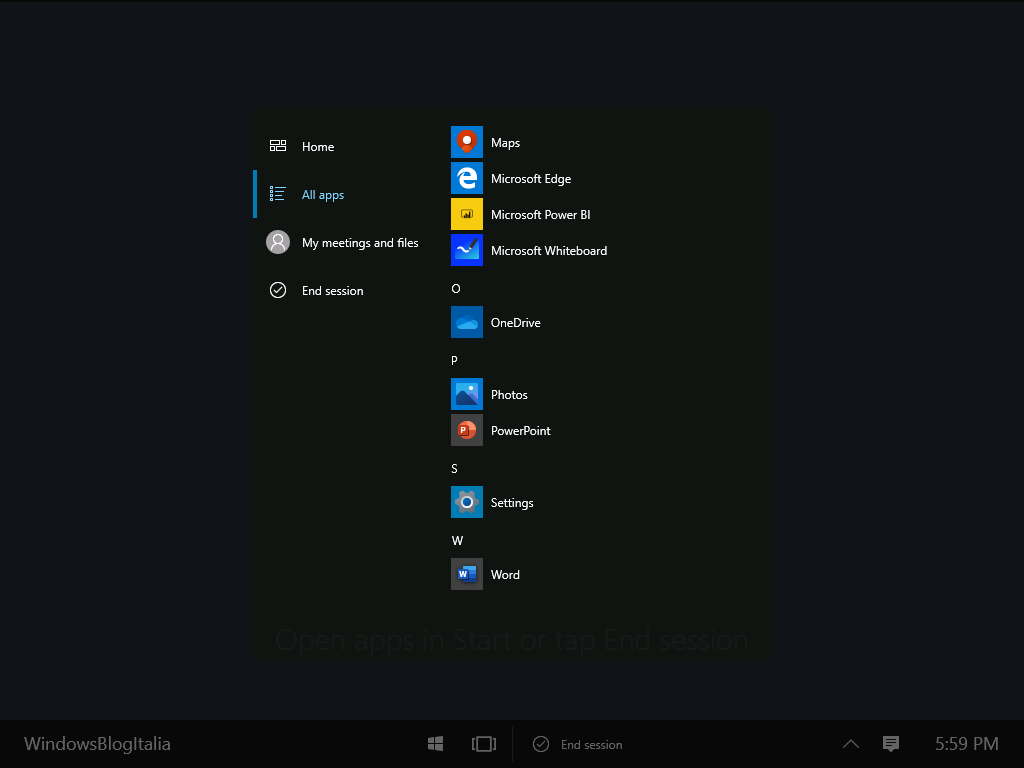This screenshot has height=768, width=1024.
Task: Click End session in the taskbar
Action: [577, 744]
